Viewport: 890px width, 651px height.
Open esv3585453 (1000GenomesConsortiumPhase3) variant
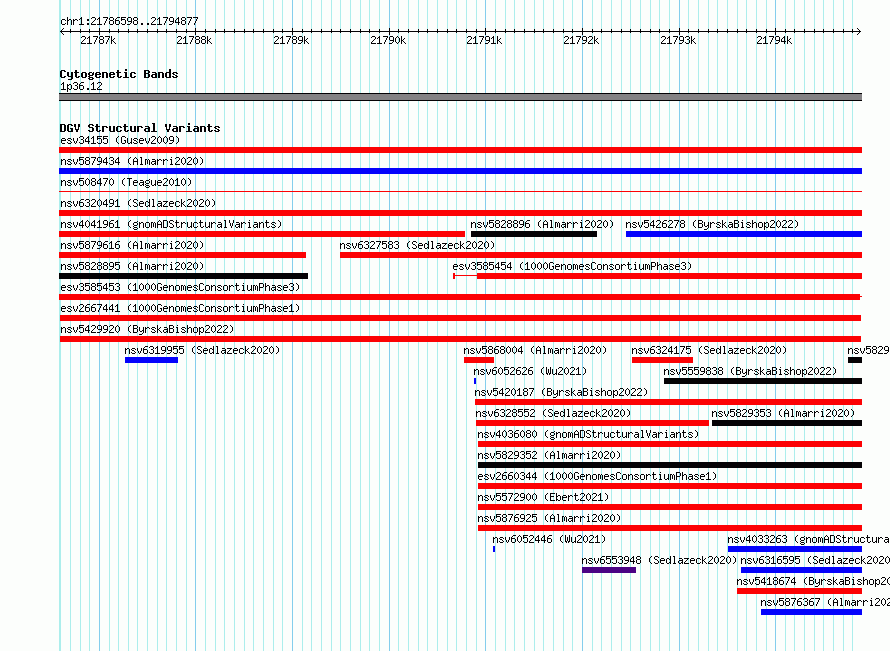pyautogui.click(x=180, y=287)
